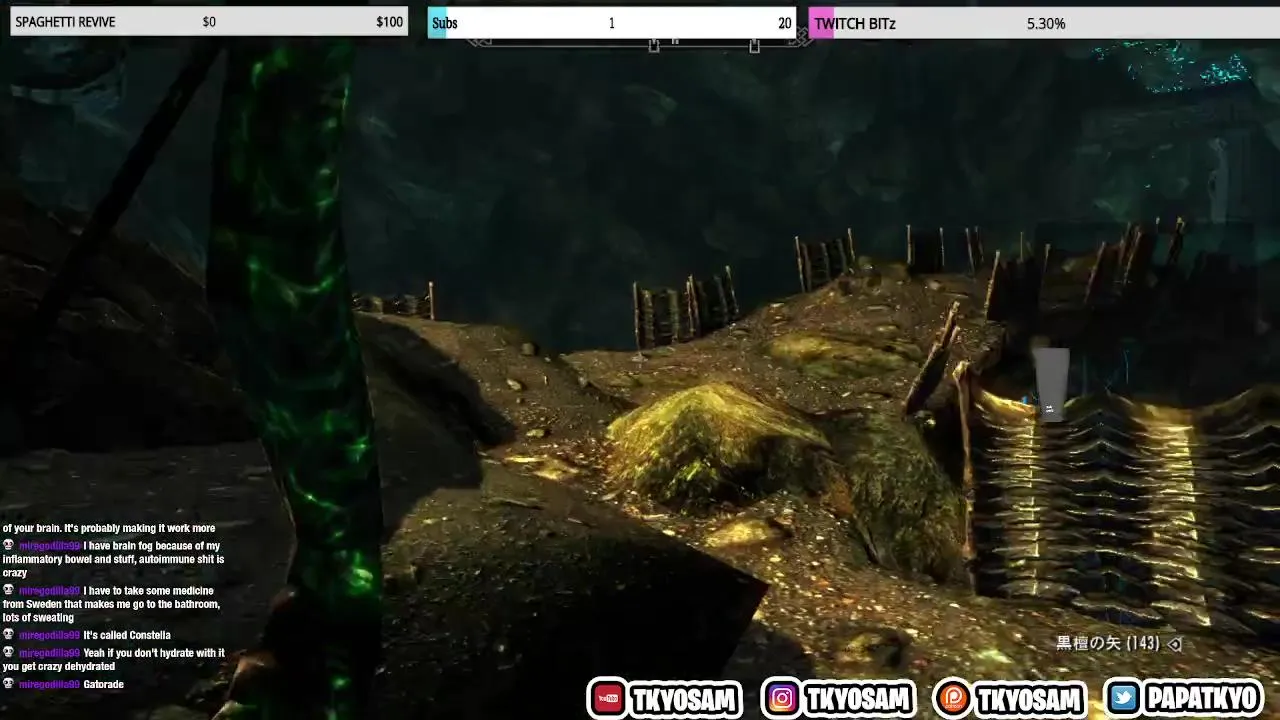Click the skull badge beside the Gatorade message
Image resolution: width=1280 pixels, height=720 pixels.
coord(8,684)
